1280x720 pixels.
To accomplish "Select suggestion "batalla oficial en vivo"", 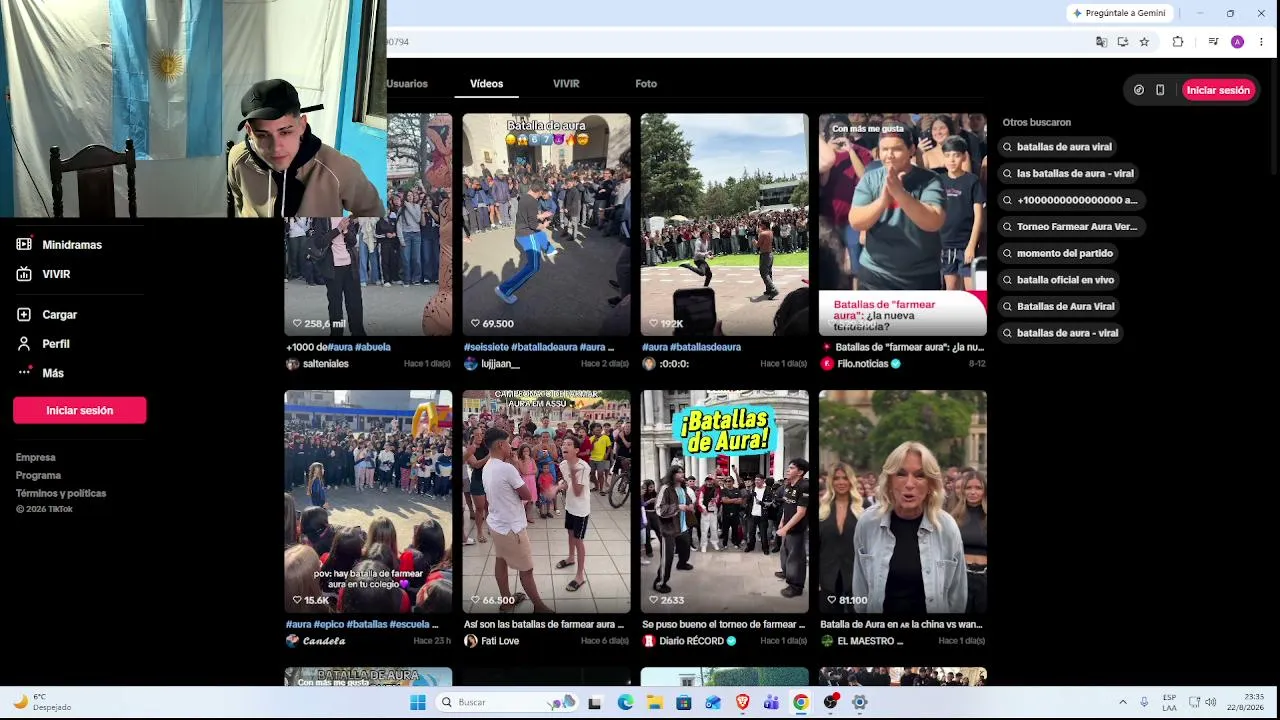I will (x=1059, y=280).
